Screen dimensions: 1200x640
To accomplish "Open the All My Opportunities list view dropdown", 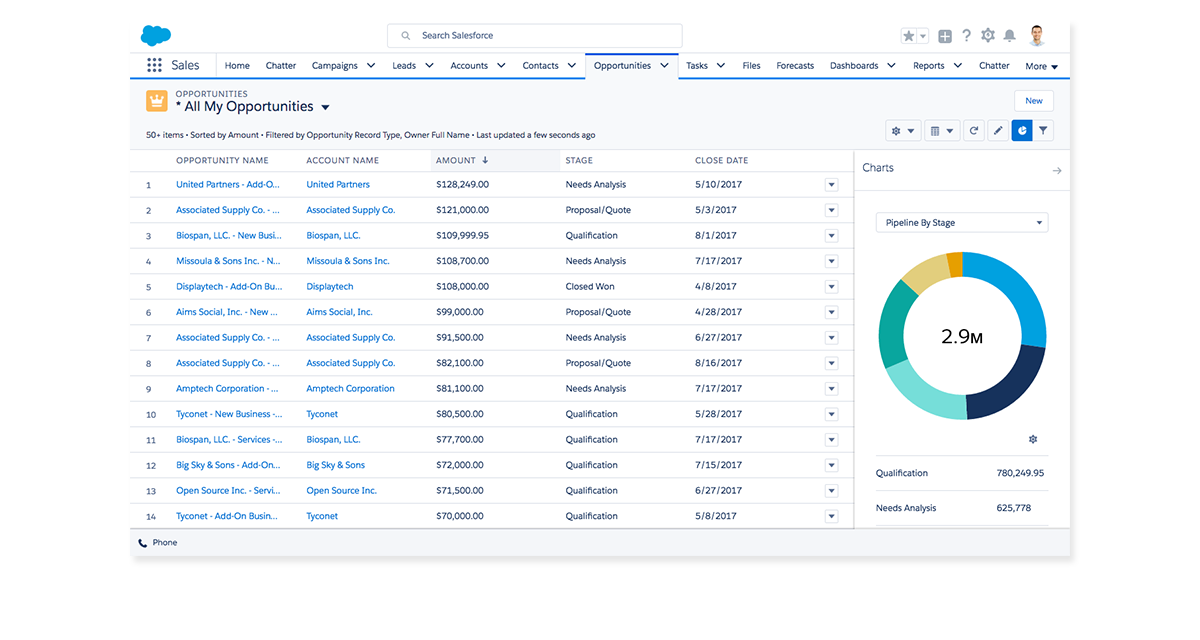I will point(325,107).
